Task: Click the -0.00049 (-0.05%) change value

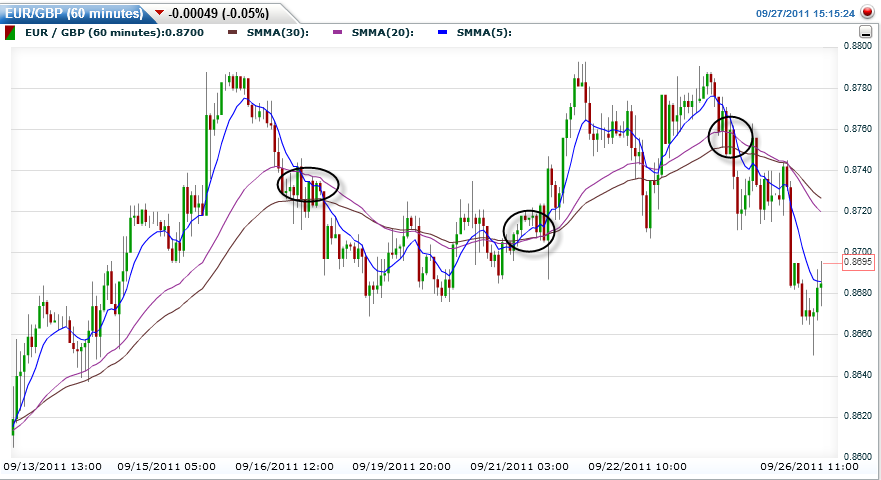Action: [x=218, y=13]
